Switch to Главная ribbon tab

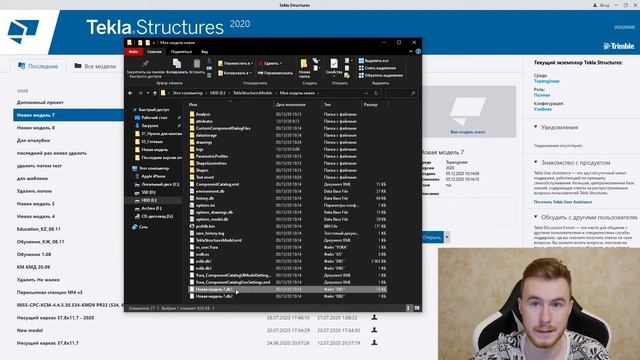click(154, 52)
